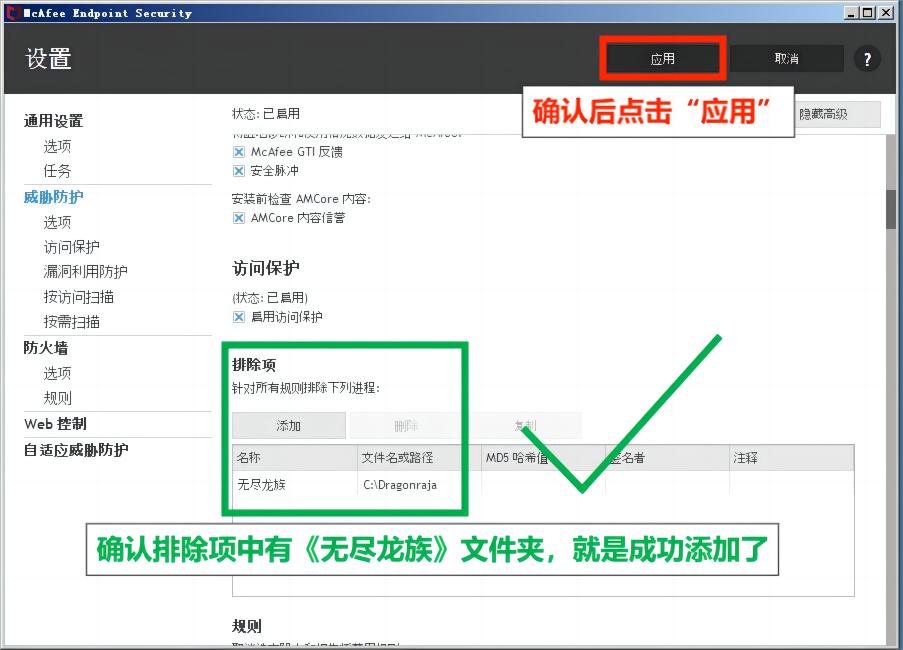
Task: Select 选项 under 防火墙
Action: pyautogui.click(x=58, y=373)
